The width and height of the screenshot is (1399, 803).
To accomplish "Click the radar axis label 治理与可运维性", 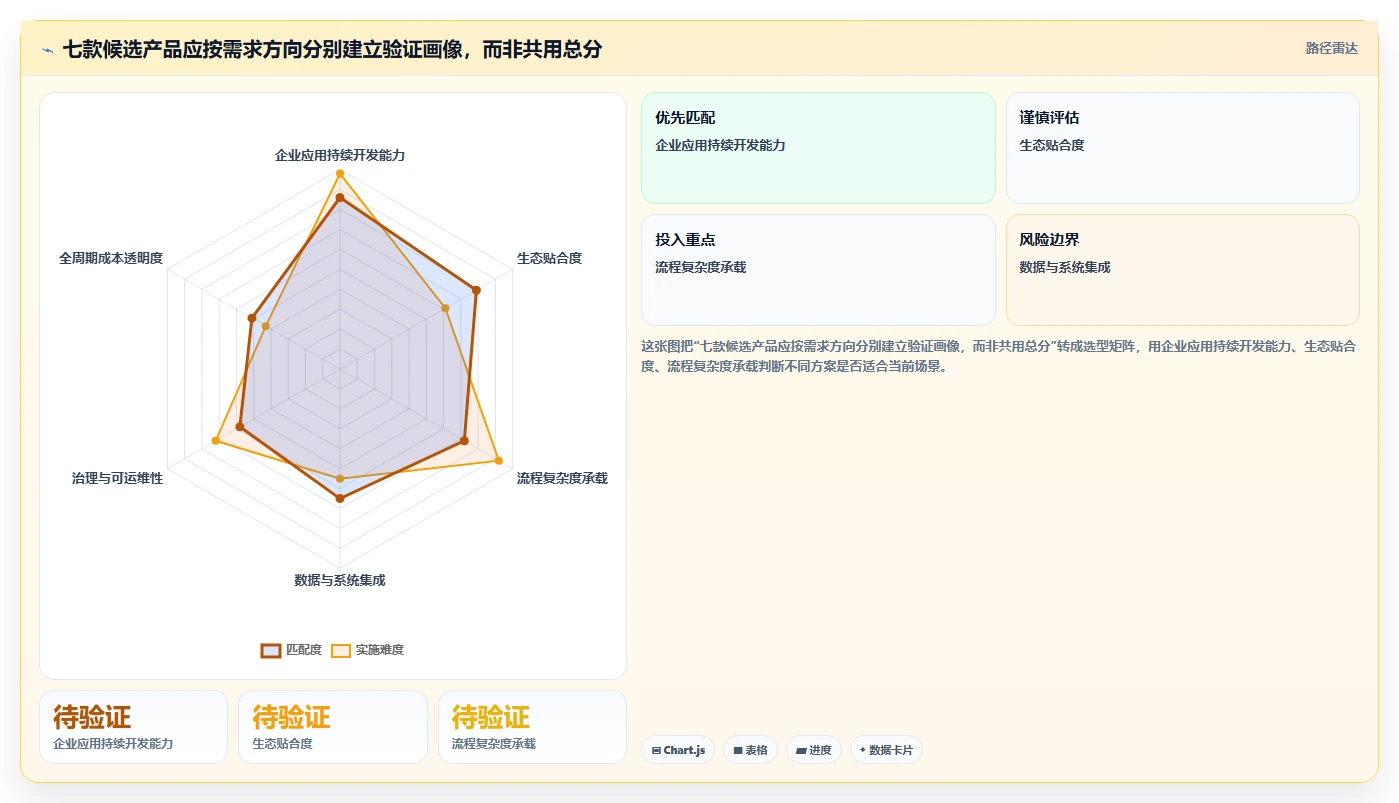I will [x=117, y=478].
